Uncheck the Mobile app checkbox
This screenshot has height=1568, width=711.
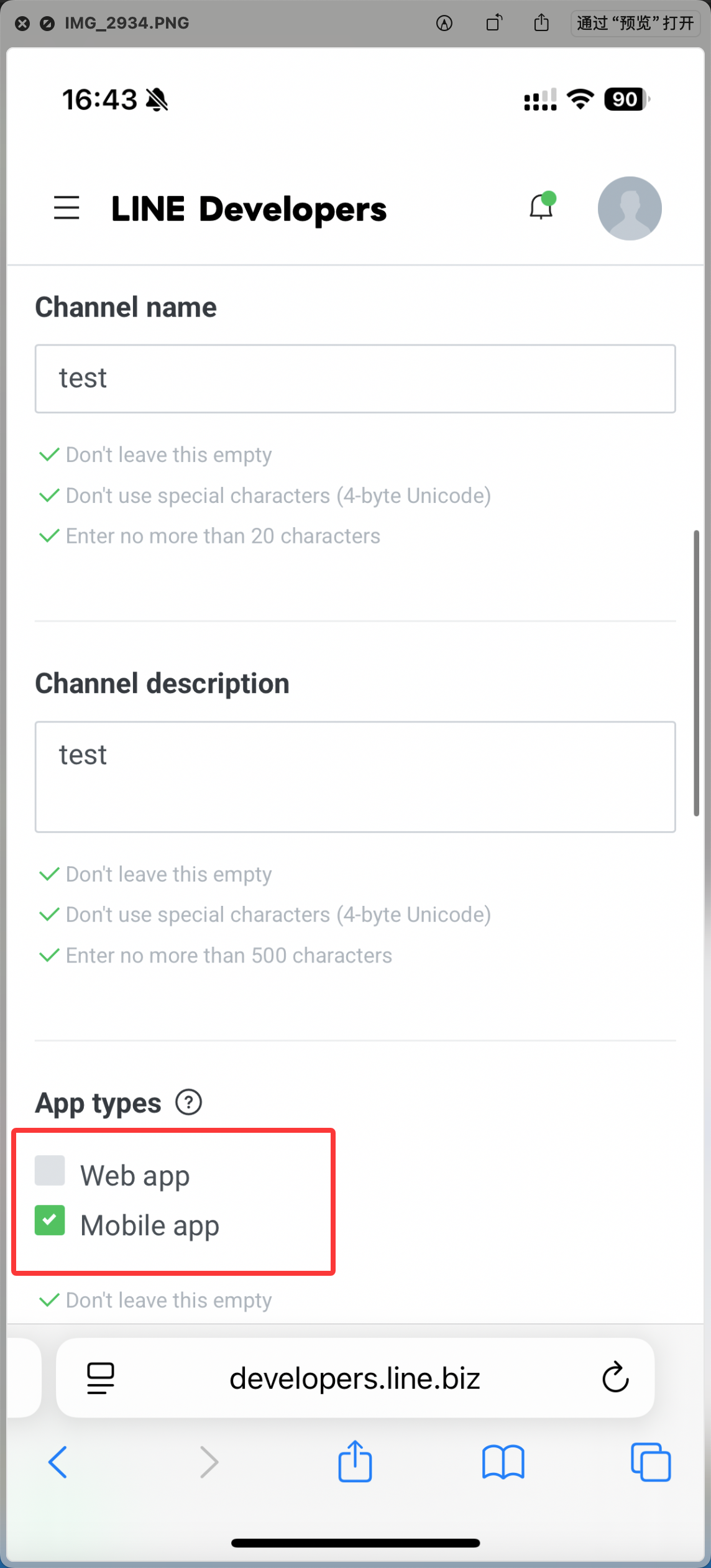50,1220
